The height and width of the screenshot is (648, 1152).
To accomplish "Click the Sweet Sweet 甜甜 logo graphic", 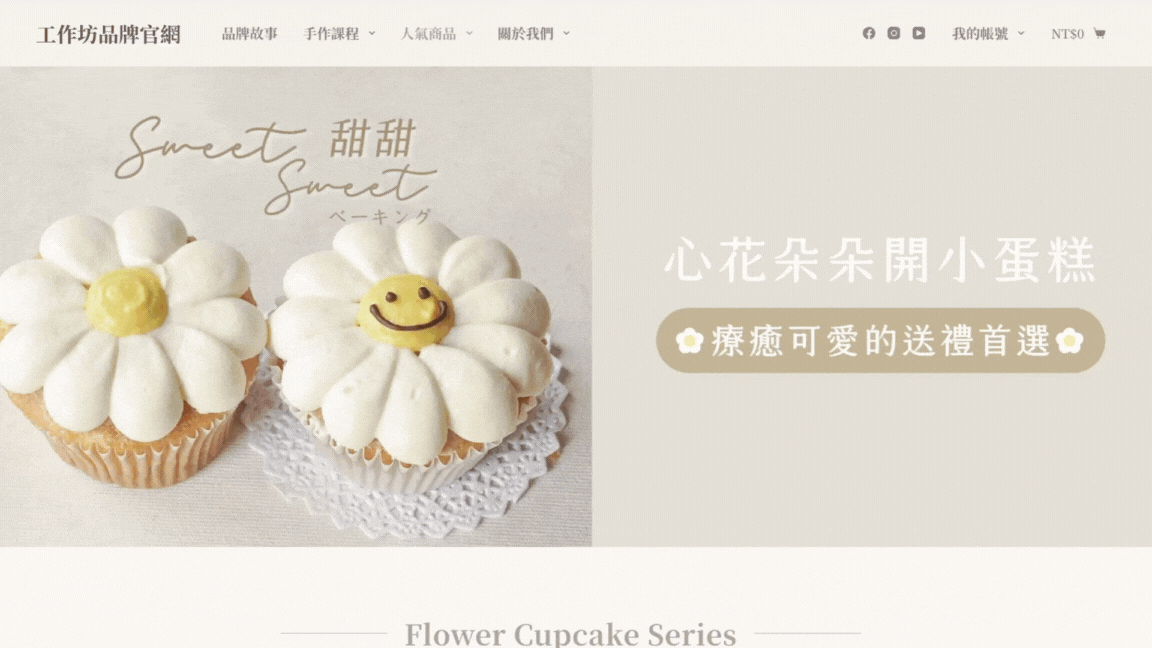I will [x=276, y=168].
